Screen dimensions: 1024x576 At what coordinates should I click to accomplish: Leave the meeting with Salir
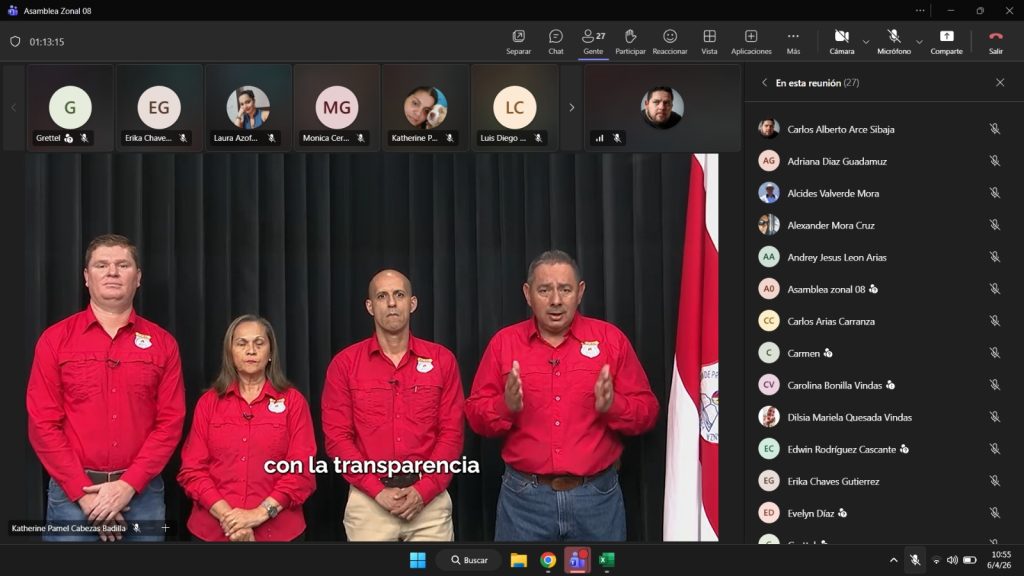(x=995, y=41)
